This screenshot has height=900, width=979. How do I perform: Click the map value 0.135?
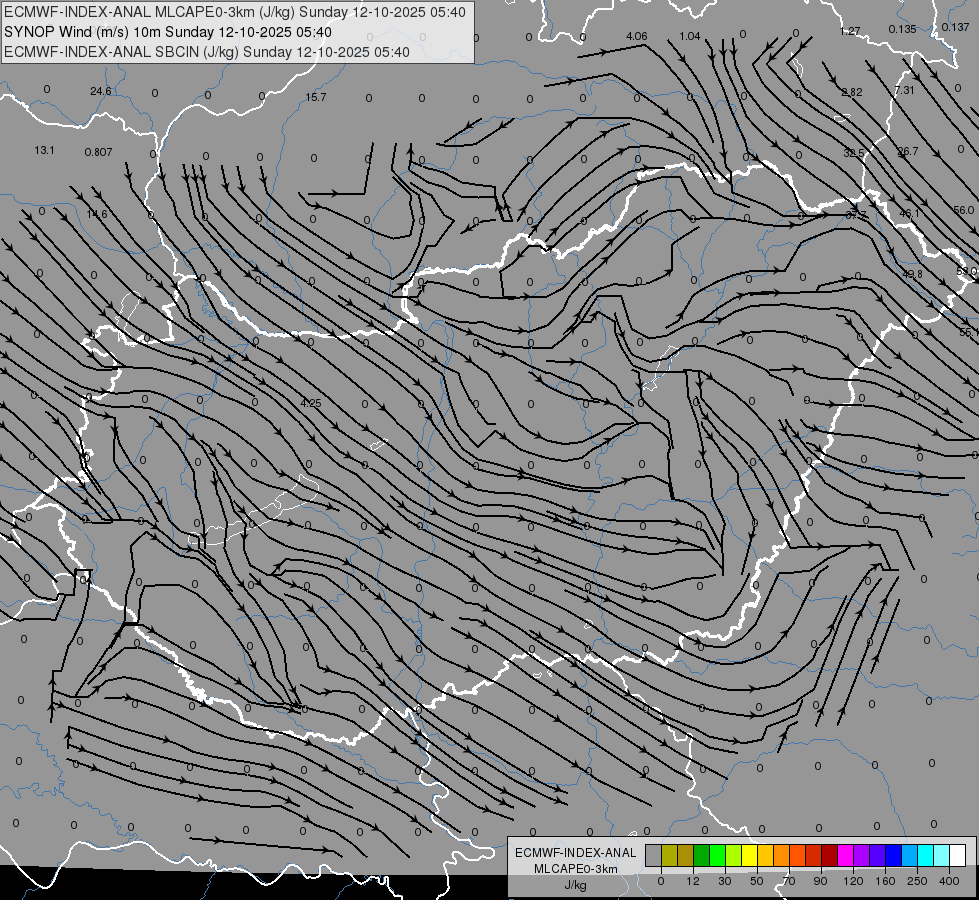[903, 29]
